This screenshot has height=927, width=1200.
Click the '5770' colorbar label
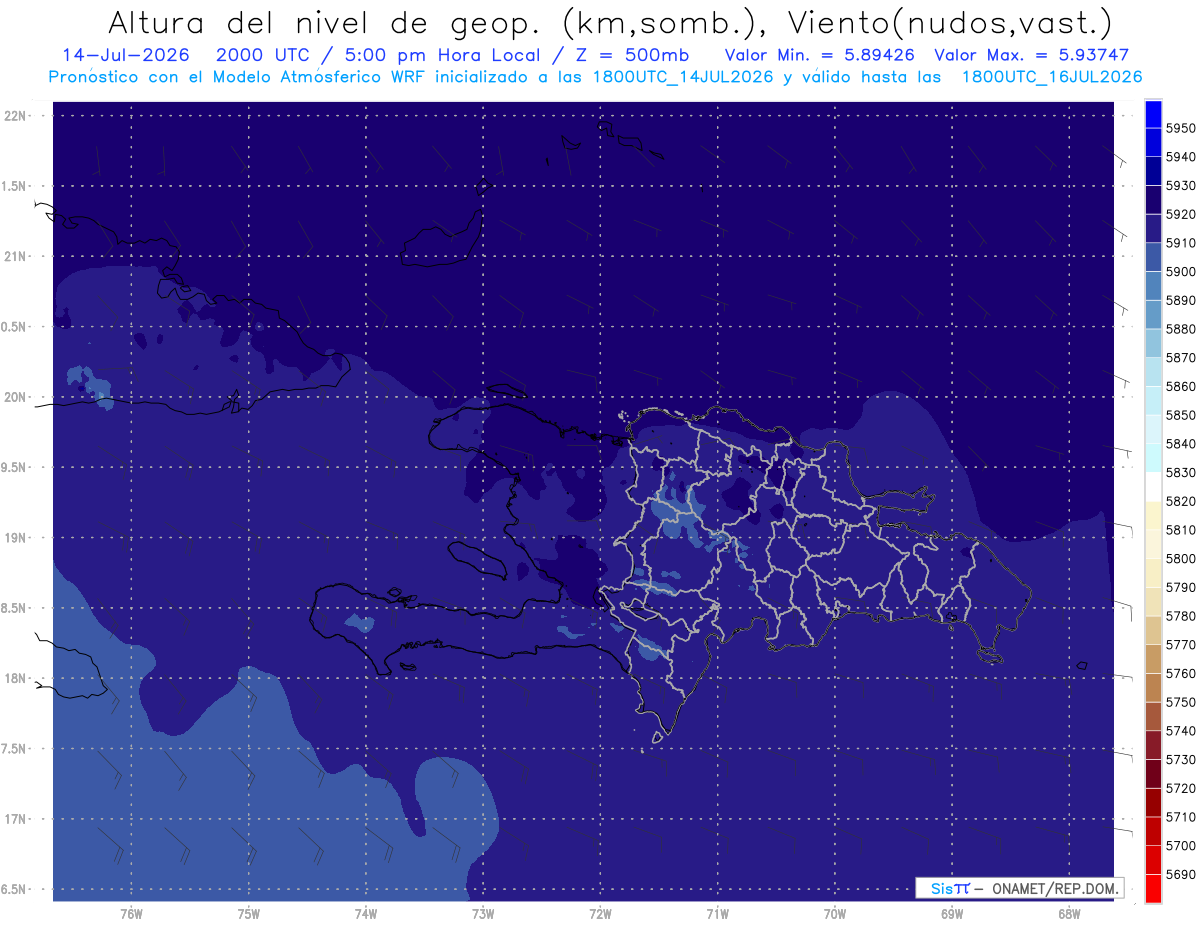click(1180, 644)
